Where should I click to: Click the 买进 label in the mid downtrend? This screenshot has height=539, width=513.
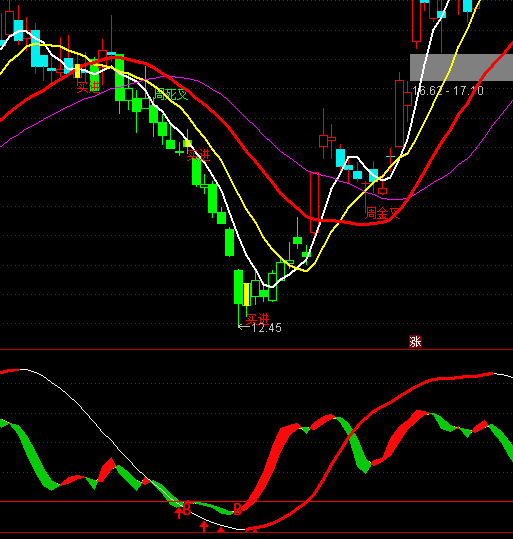point(198,155)
